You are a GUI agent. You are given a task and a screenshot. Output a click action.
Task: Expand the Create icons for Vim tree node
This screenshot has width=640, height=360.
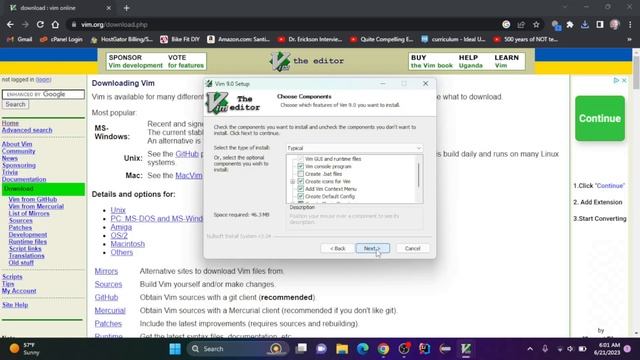tap(293, 181)
